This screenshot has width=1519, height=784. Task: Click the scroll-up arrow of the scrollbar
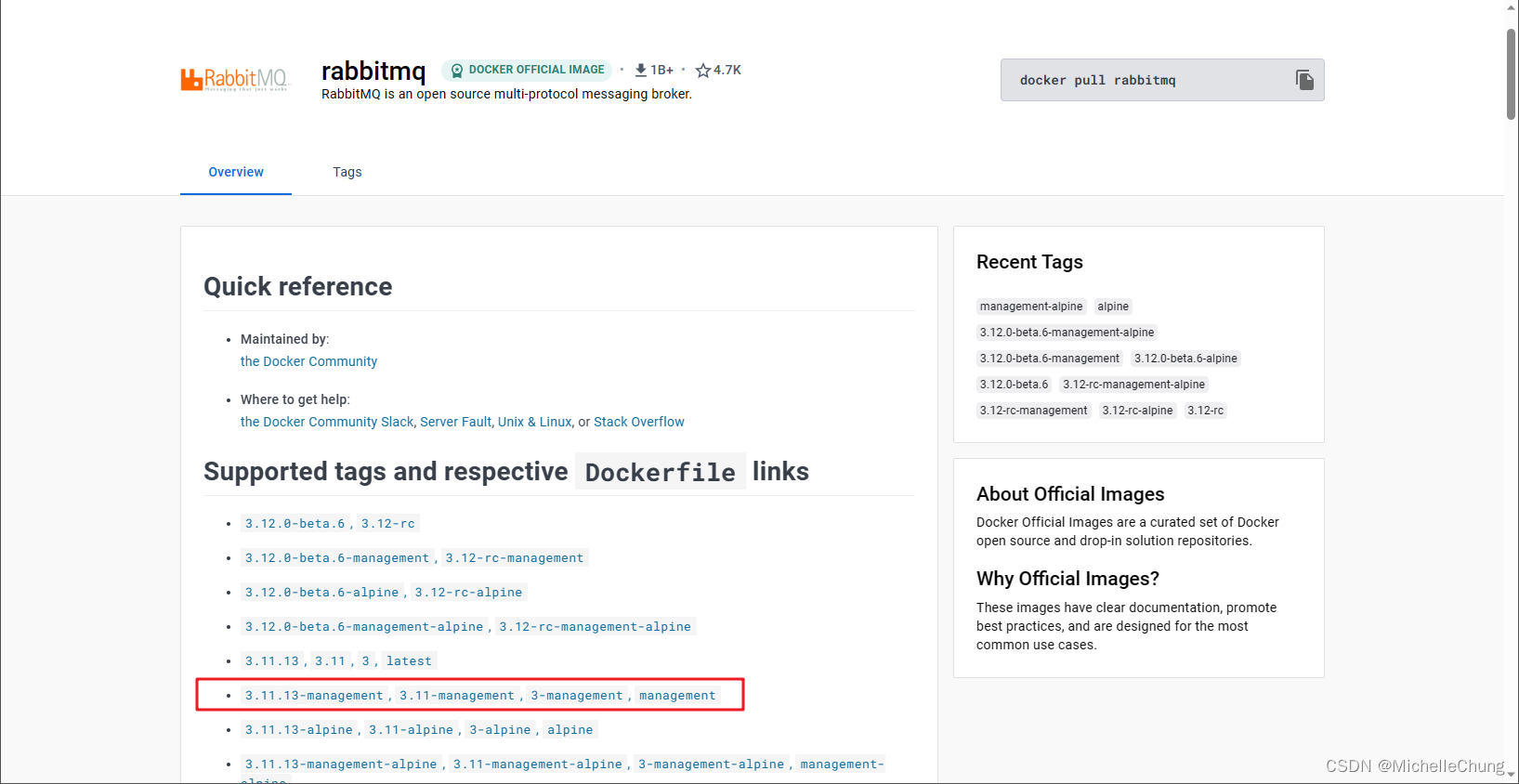[1512, 7]
